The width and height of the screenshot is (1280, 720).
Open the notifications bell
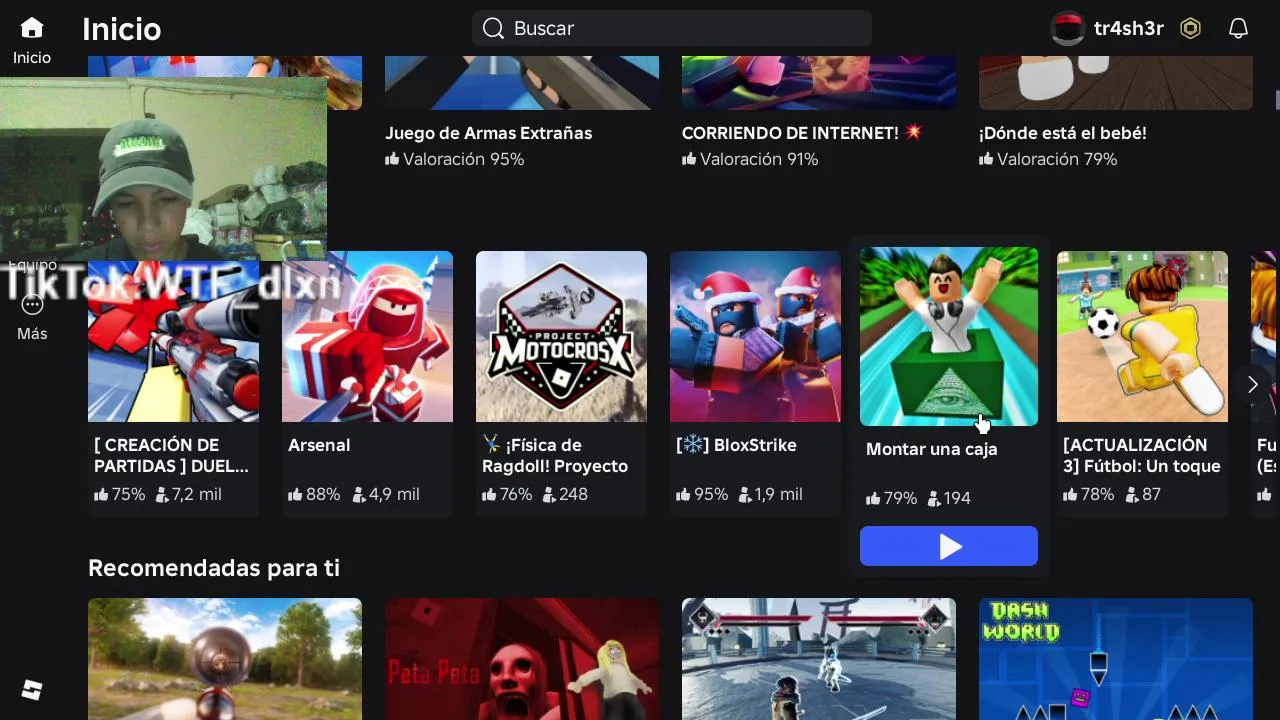point(1238,28)
